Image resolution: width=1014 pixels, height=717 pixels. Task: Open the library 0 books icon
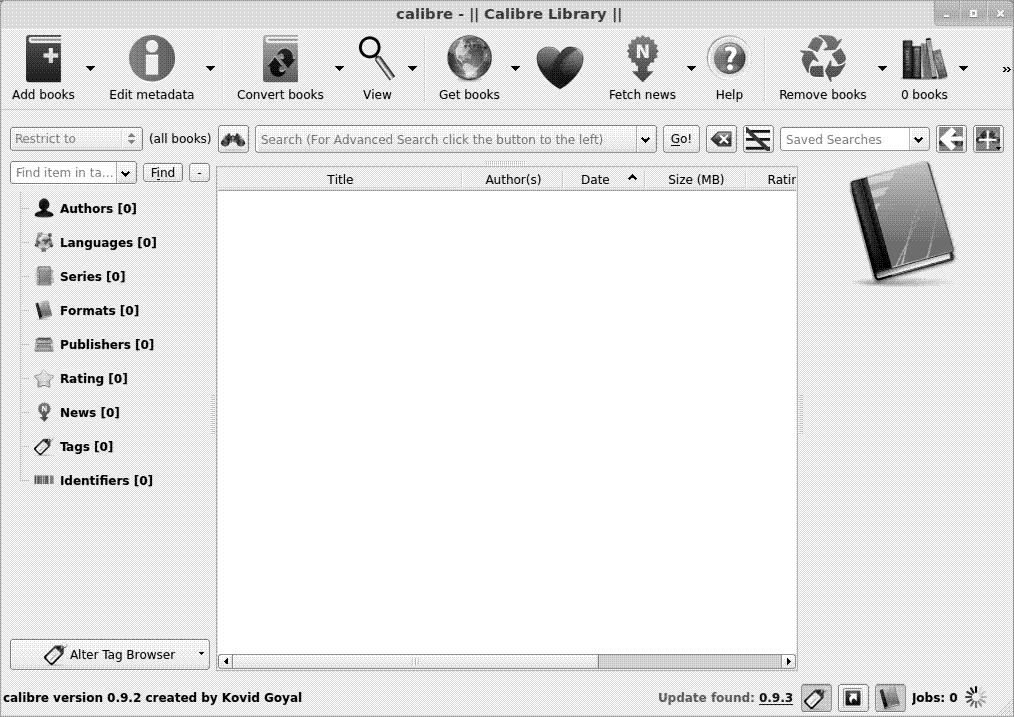tap(924, 59)
